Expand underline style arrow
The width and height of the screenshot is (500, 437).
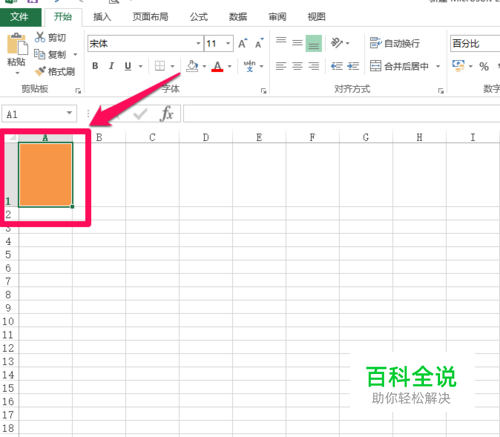click(x=141, y=66)
